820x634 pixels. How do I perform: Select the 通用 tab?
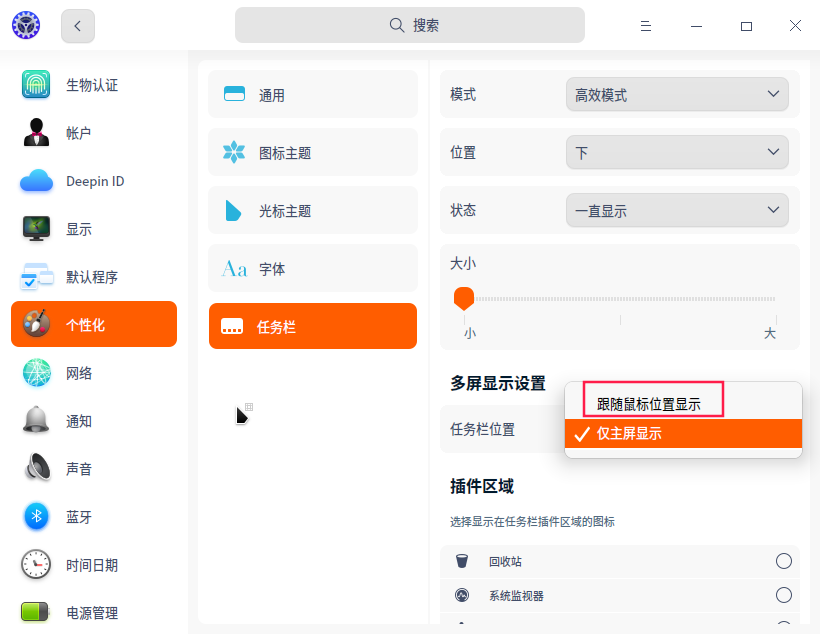point(313,95)
